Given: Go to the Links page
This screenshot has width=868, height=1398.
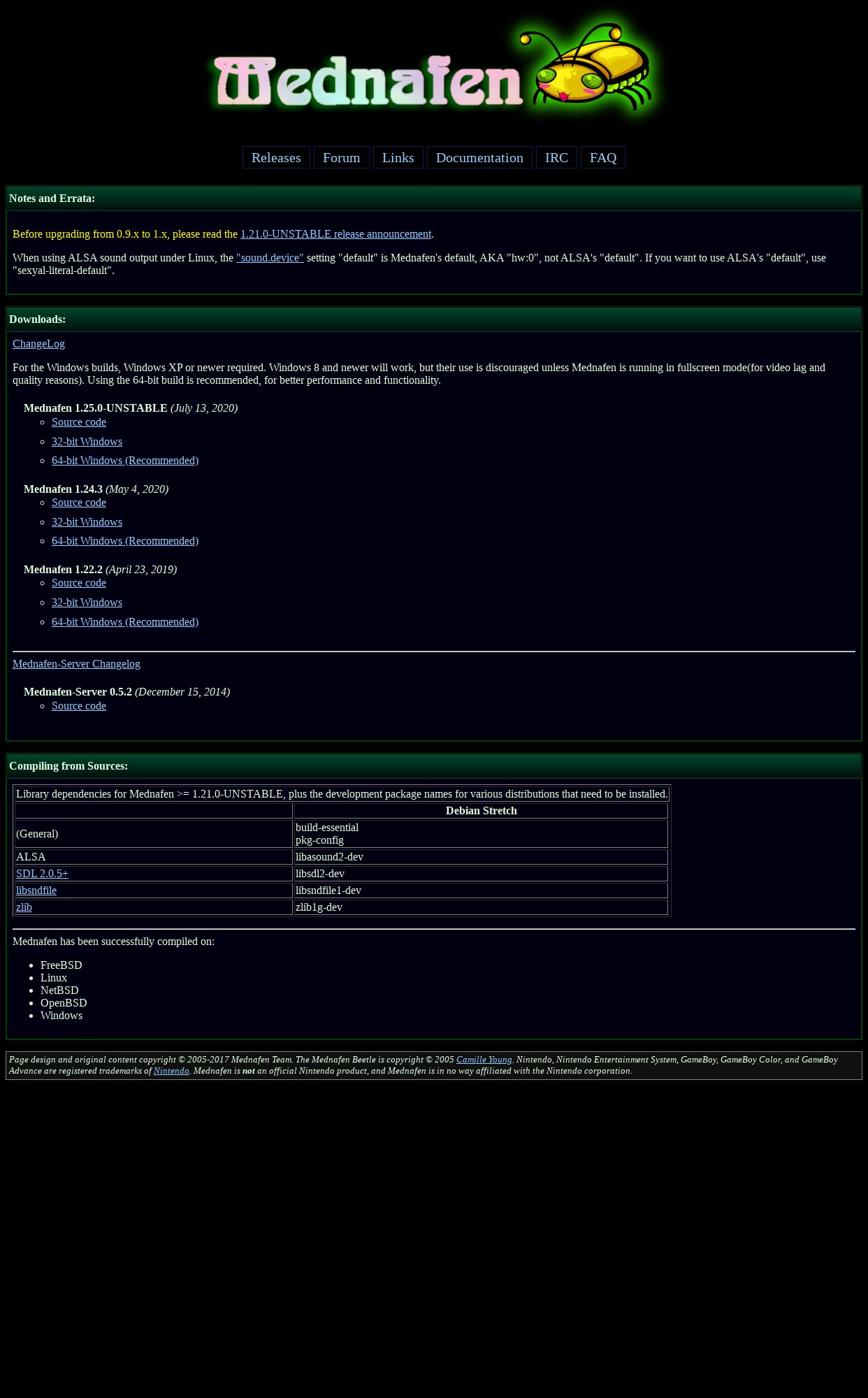Looking at the screenshot, I should (398, 157).
